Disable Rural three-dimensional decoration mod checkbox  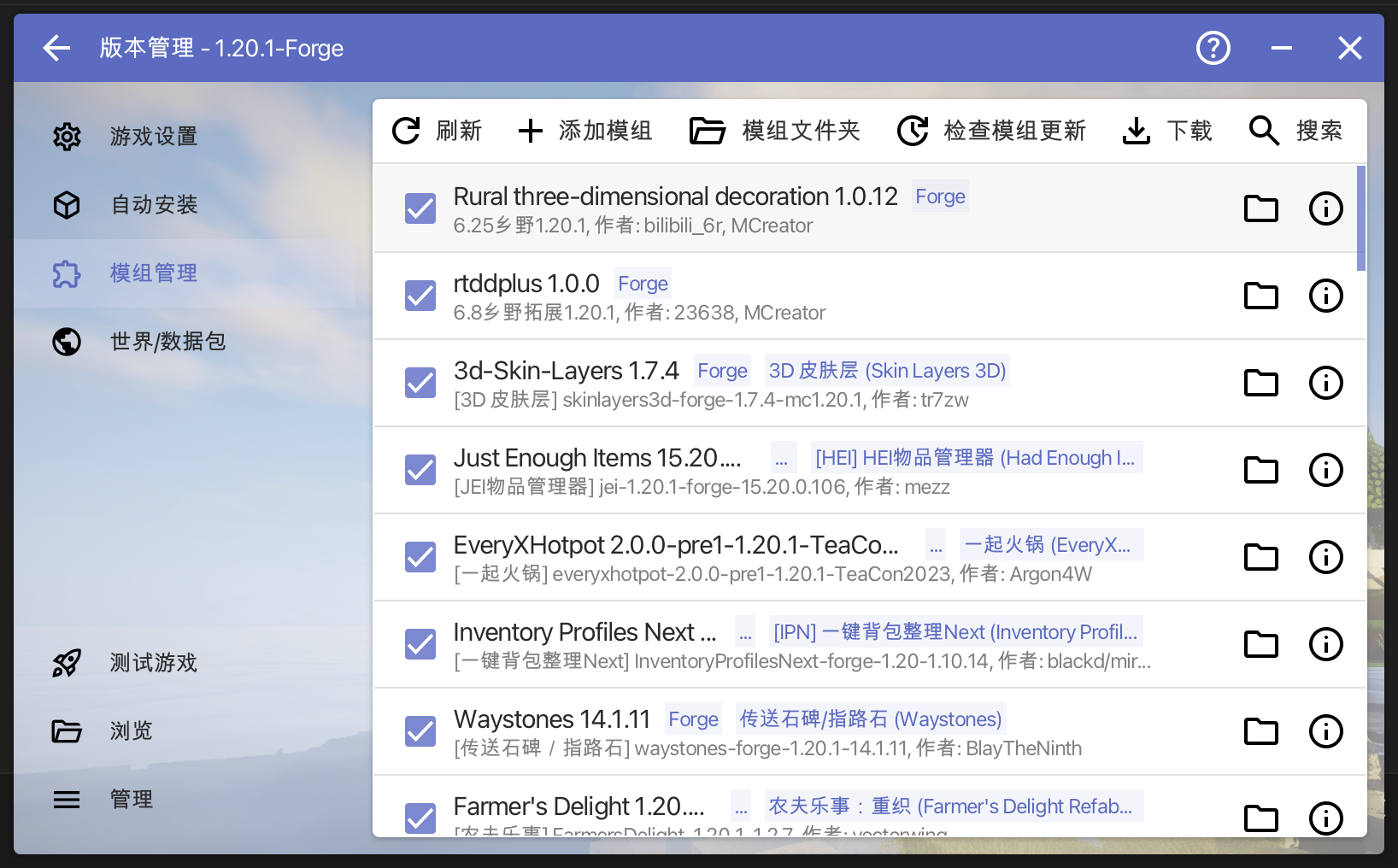[420, 208]
